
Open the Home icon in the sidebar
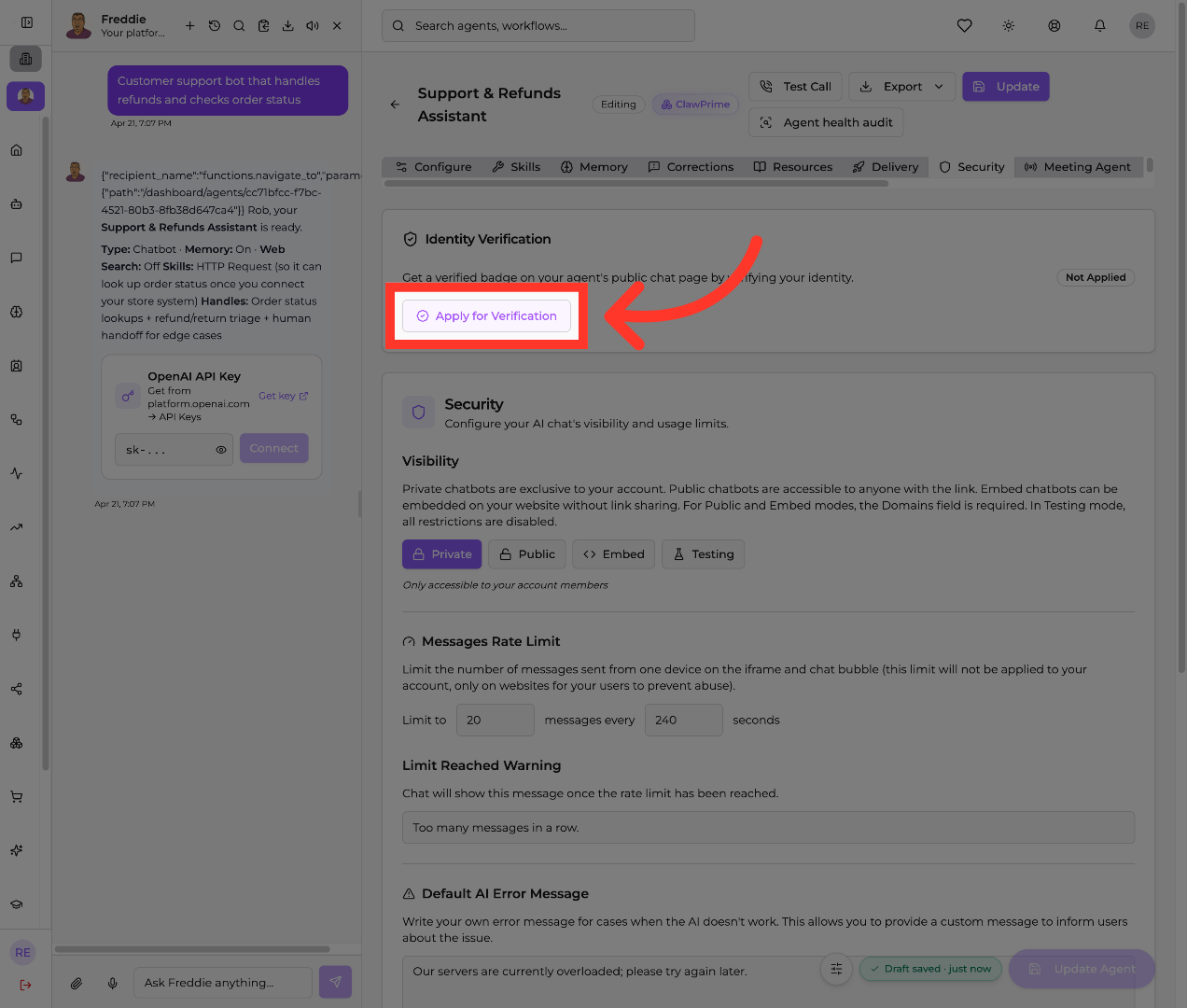point(17,150)
